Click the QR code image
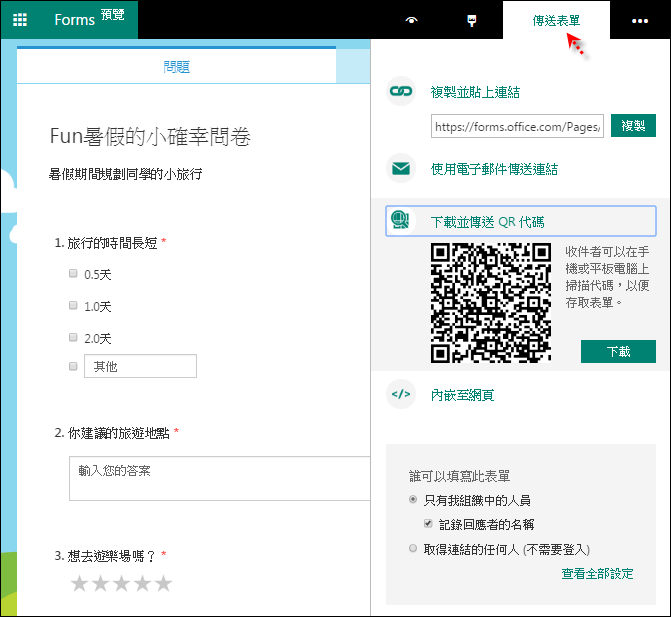Image resolution: width=671 pixels, height=617 pixels. [x=491, y=303]
